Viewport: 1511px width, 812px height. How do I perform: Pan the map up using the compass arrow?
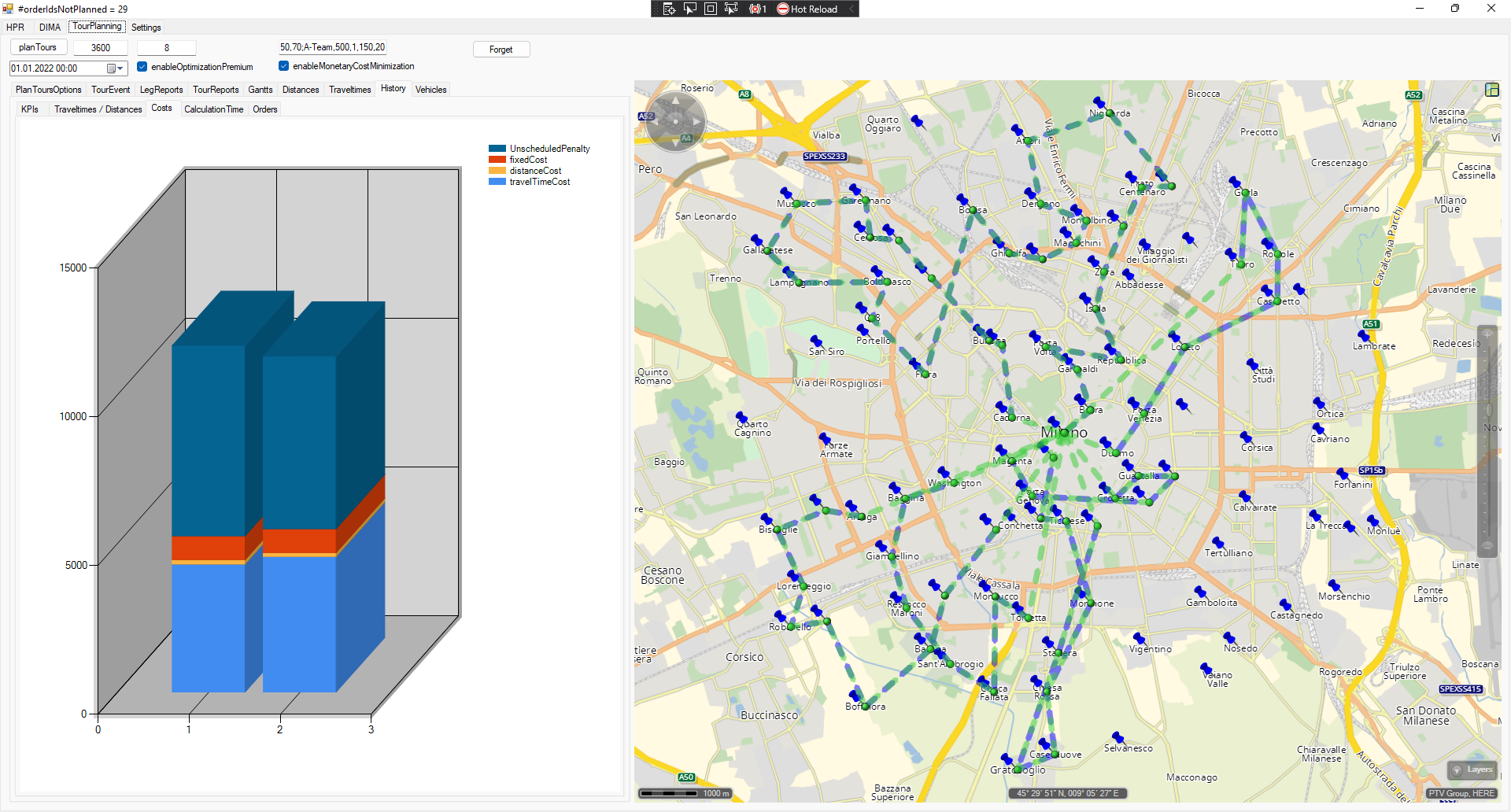pos(675,100)
